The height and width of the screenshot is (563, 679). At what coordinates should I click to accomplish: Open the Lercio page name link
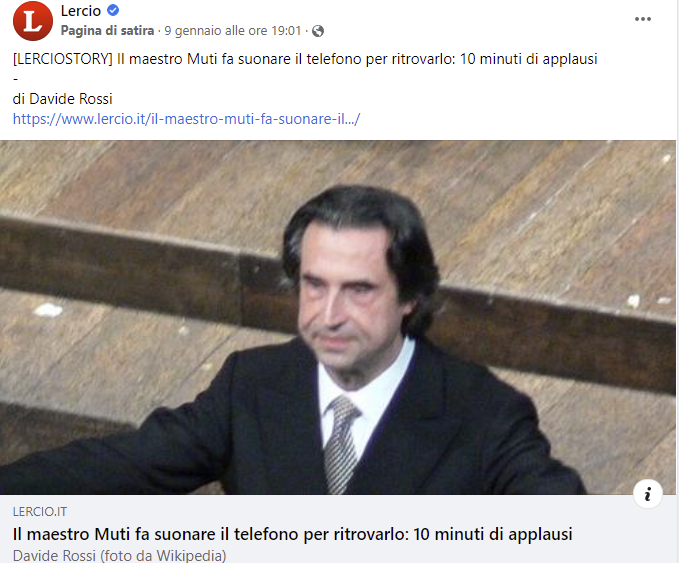[81, 11]
